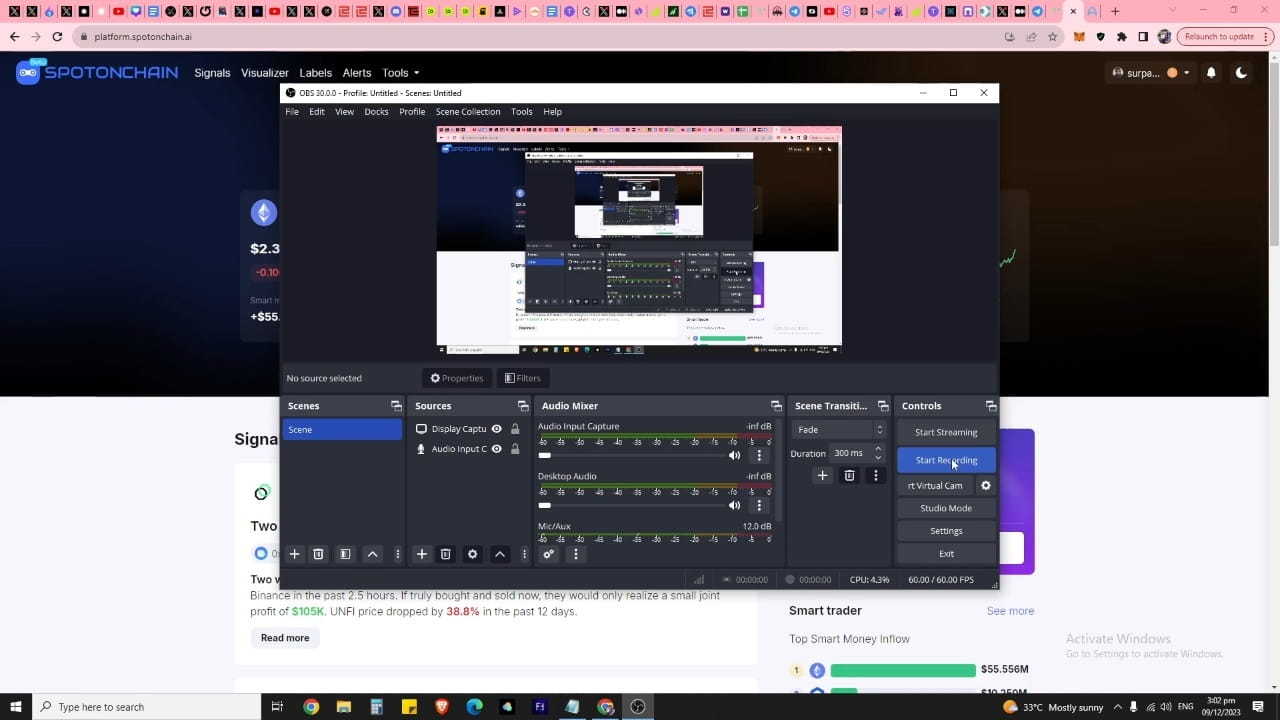
Task: Adjust Desktop Audio volume slider
Action: [630, 505]
